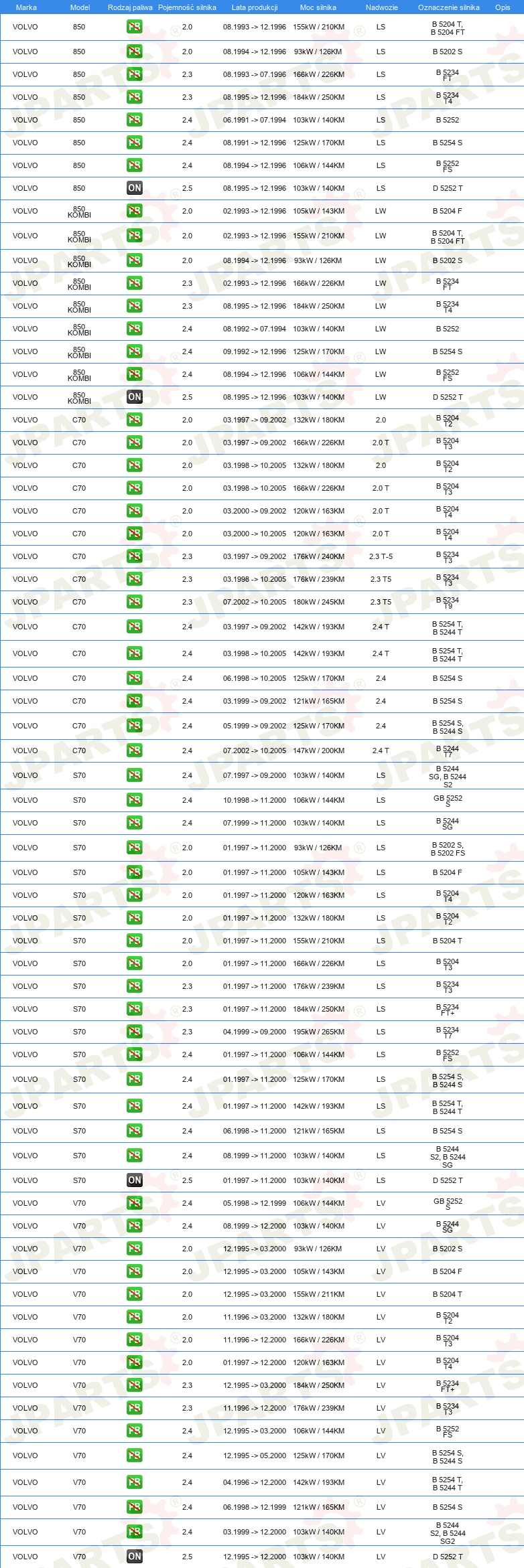Select petrol icon of S70 195kW / 265KM row

pyautogui.click(x=135, y=1032)
